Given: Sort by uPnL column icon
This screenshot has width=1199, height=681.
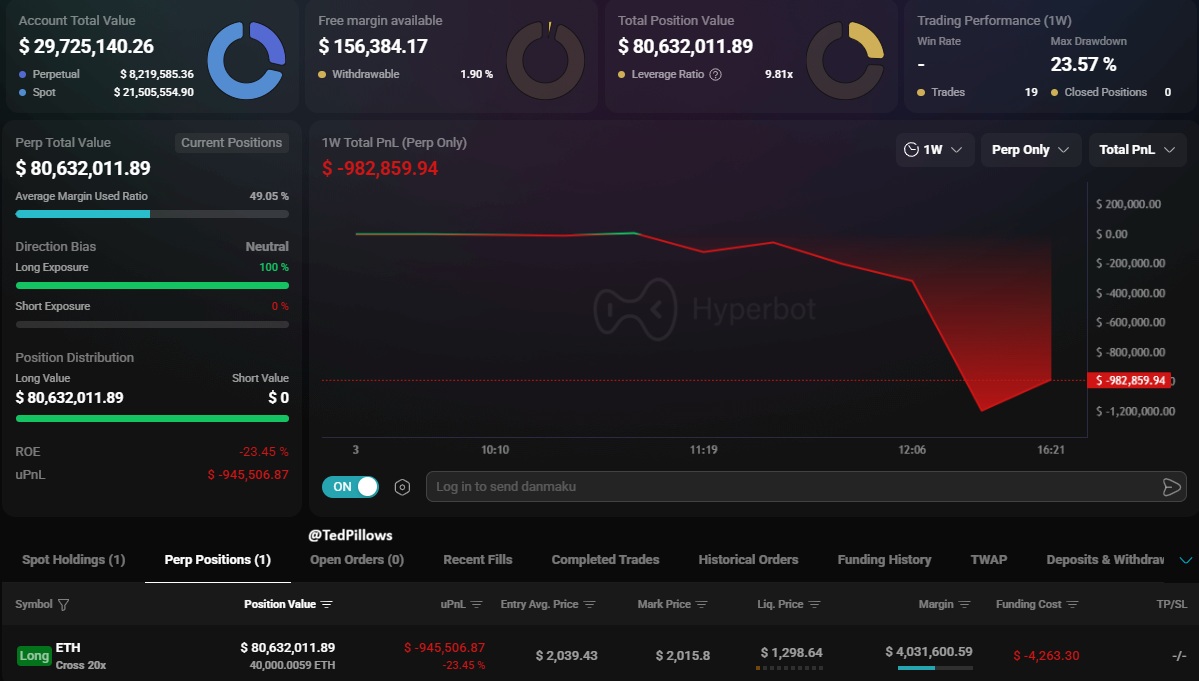Looking at the screenshot, I should tap(476, 605).
